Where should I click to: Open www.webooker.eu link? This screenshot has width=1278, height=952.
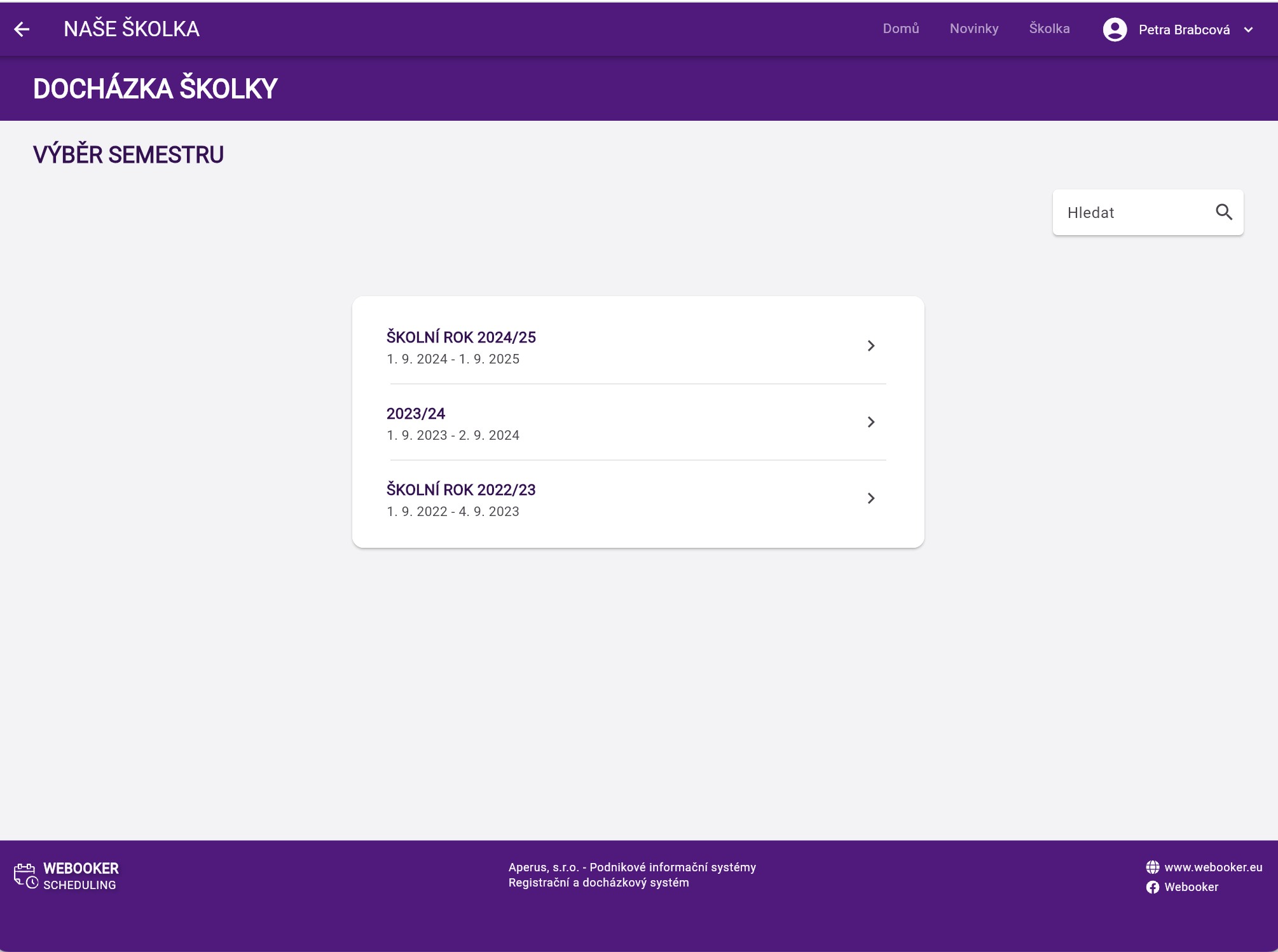pos(1213,867)
